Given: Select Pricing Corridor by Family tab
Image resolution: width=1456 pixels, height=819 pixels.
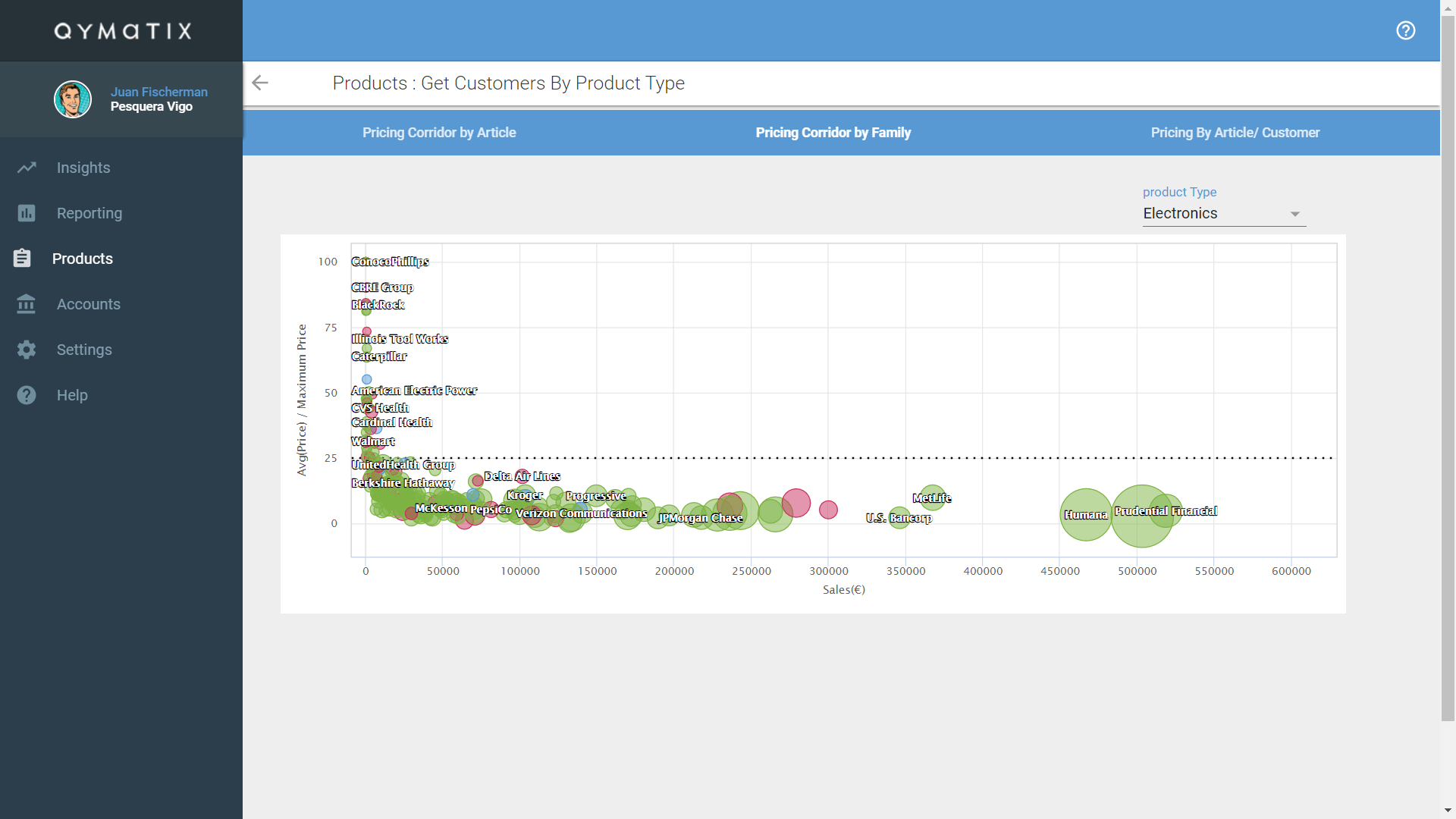Looking at the screenshot, I should pos(833,133).
